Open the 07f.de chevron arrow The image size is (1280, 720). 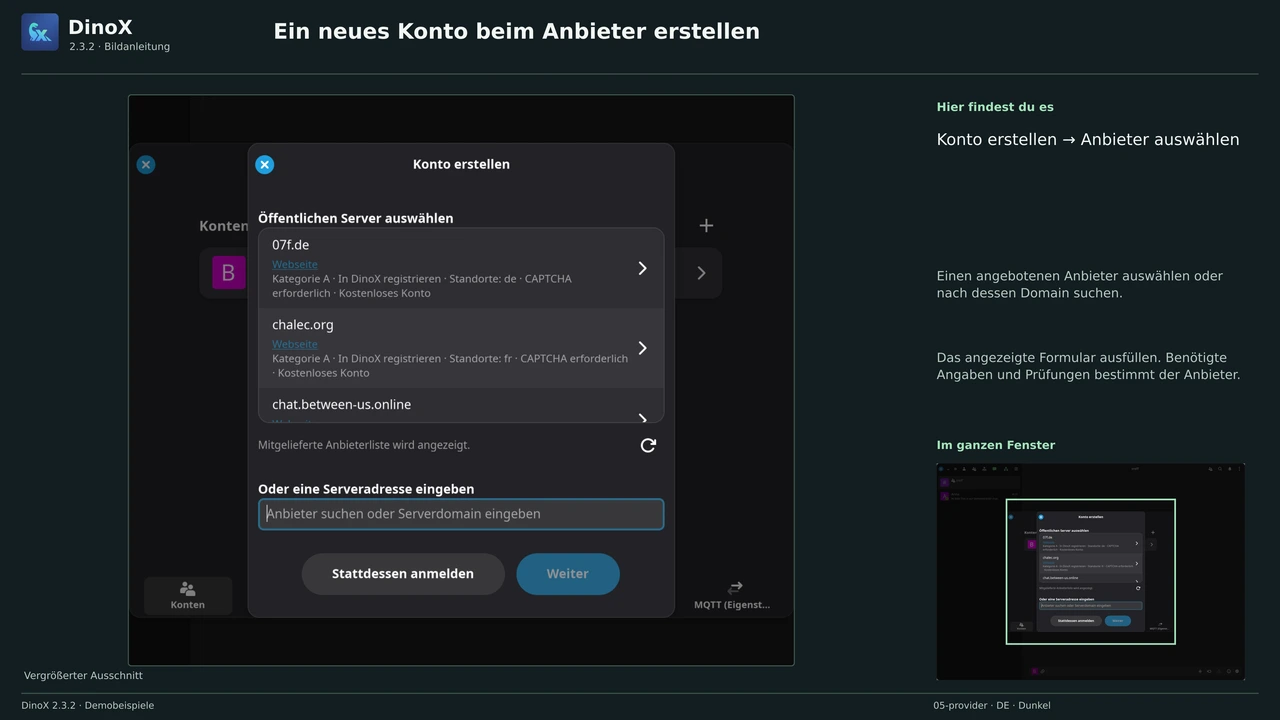coord(642,268)
